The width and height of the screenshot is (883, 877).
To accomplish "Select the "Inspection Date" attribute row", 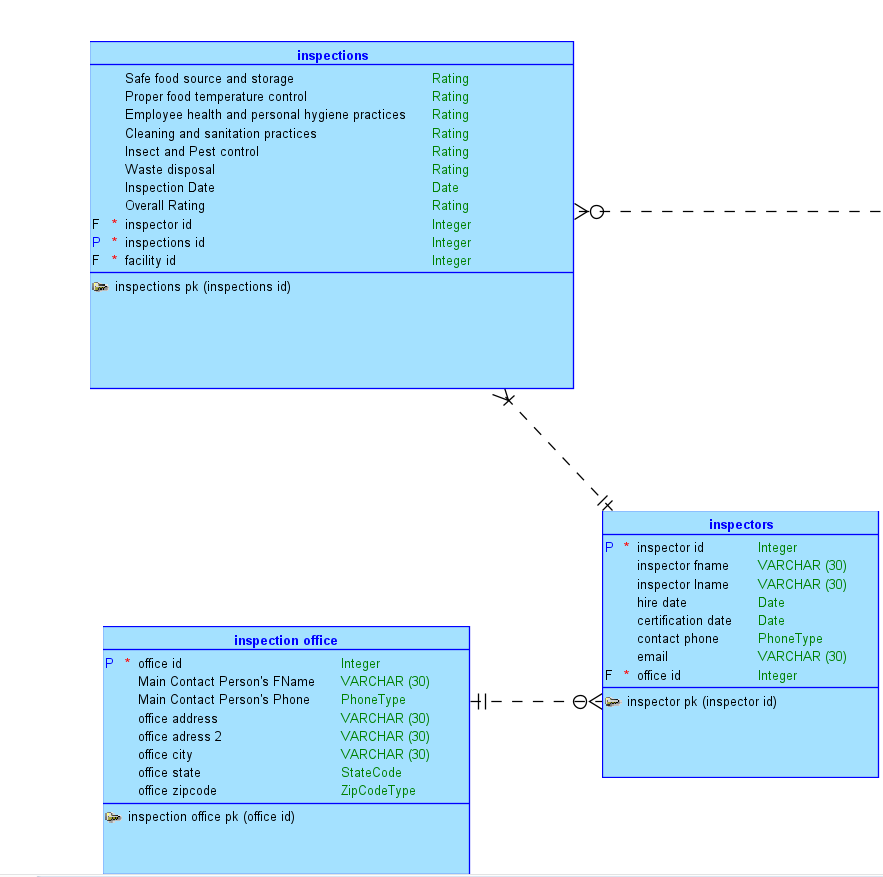I will [x=169, y=187].
